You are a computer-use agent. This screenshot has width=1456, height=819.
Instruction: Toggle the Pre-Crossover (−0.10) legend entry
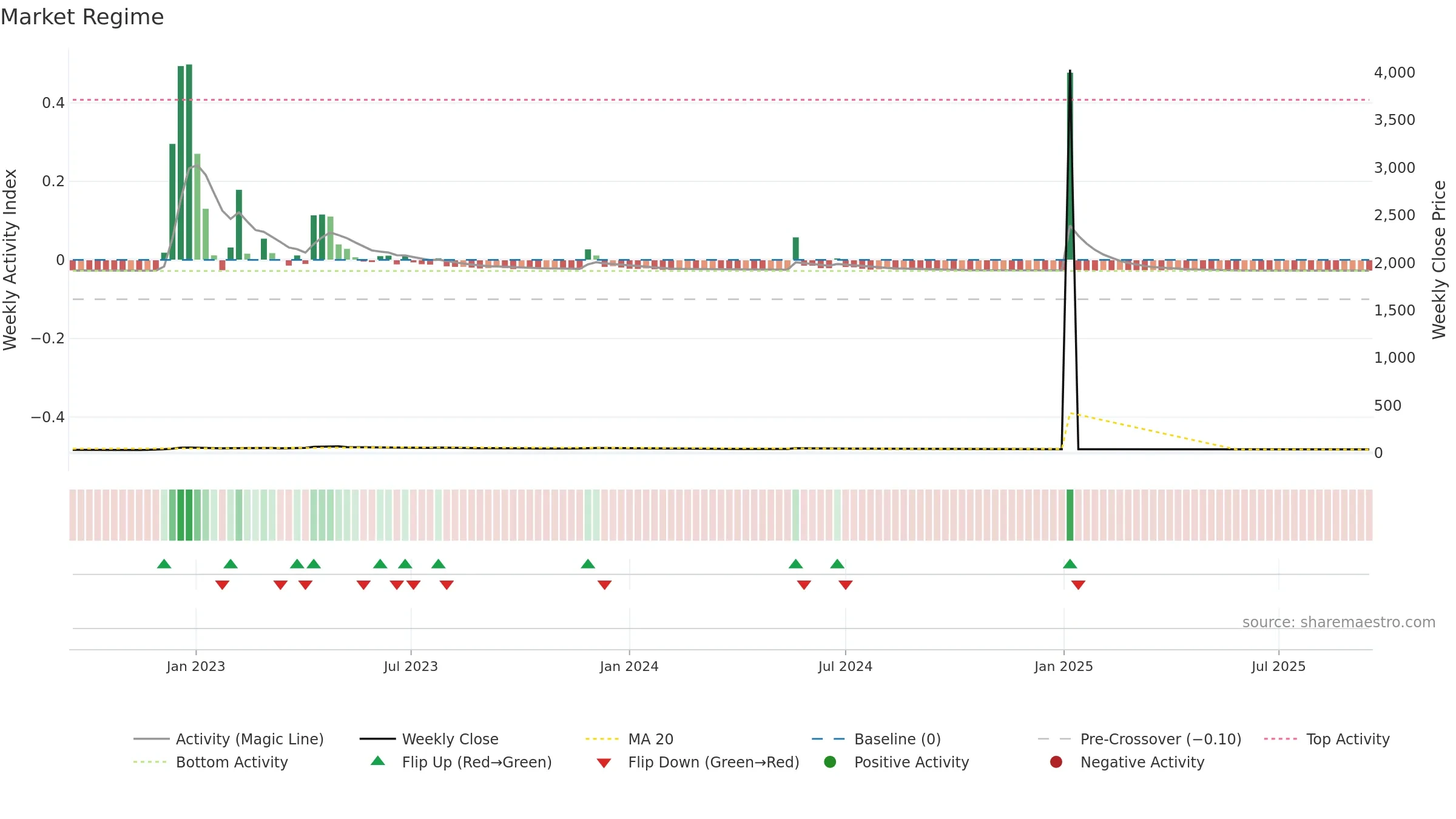click(x=1139, y=739)
